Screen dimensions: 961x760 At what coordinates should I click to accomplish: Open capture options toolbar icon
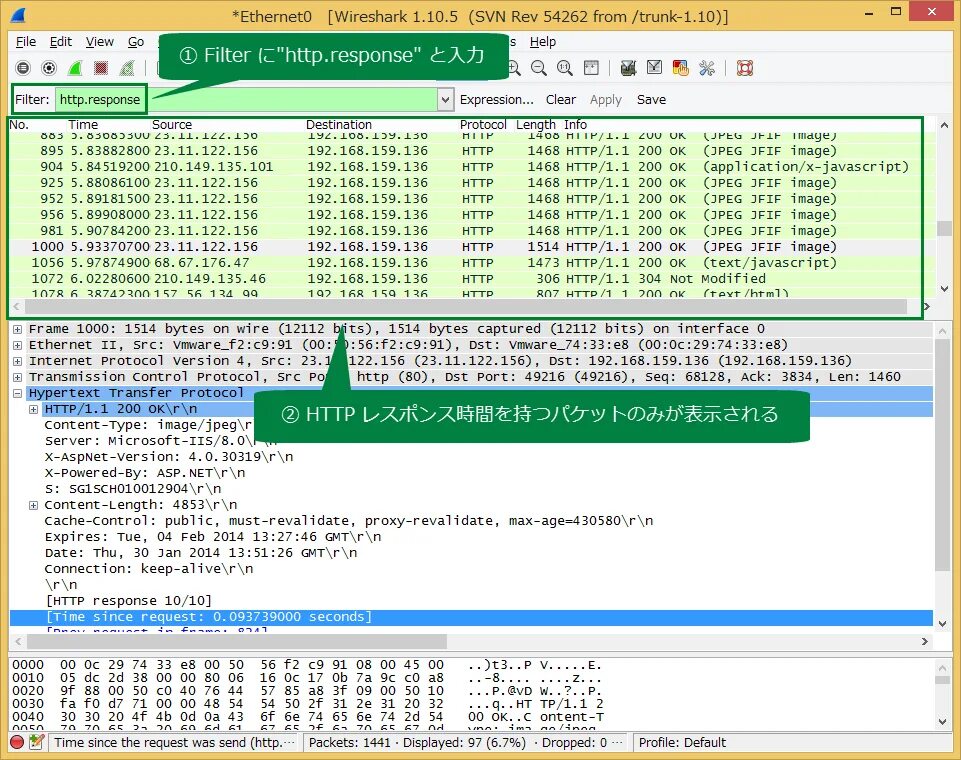(49, 68)
